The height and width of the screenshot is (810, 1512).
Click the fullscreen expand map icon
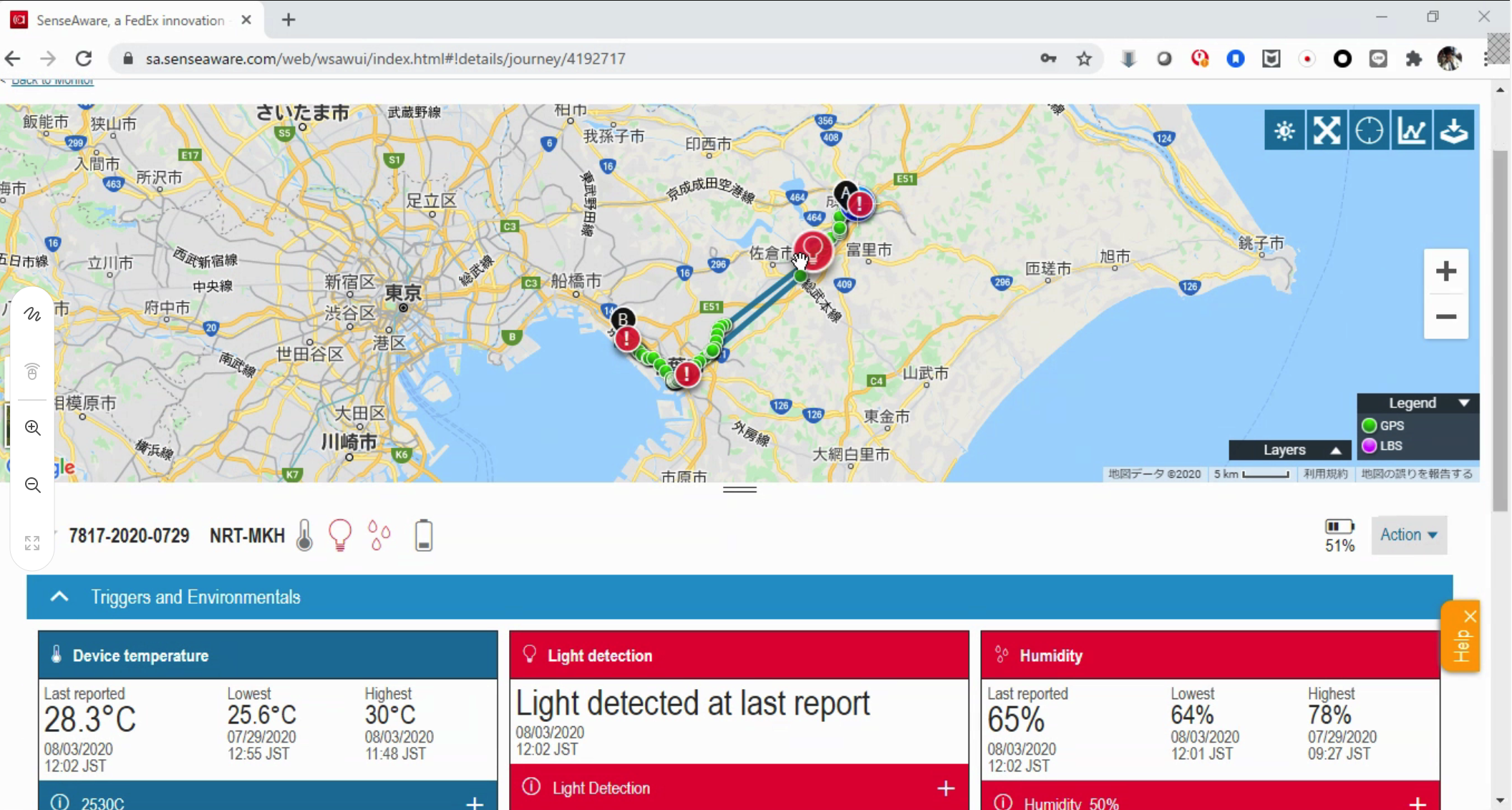[x=1327, y=131]
